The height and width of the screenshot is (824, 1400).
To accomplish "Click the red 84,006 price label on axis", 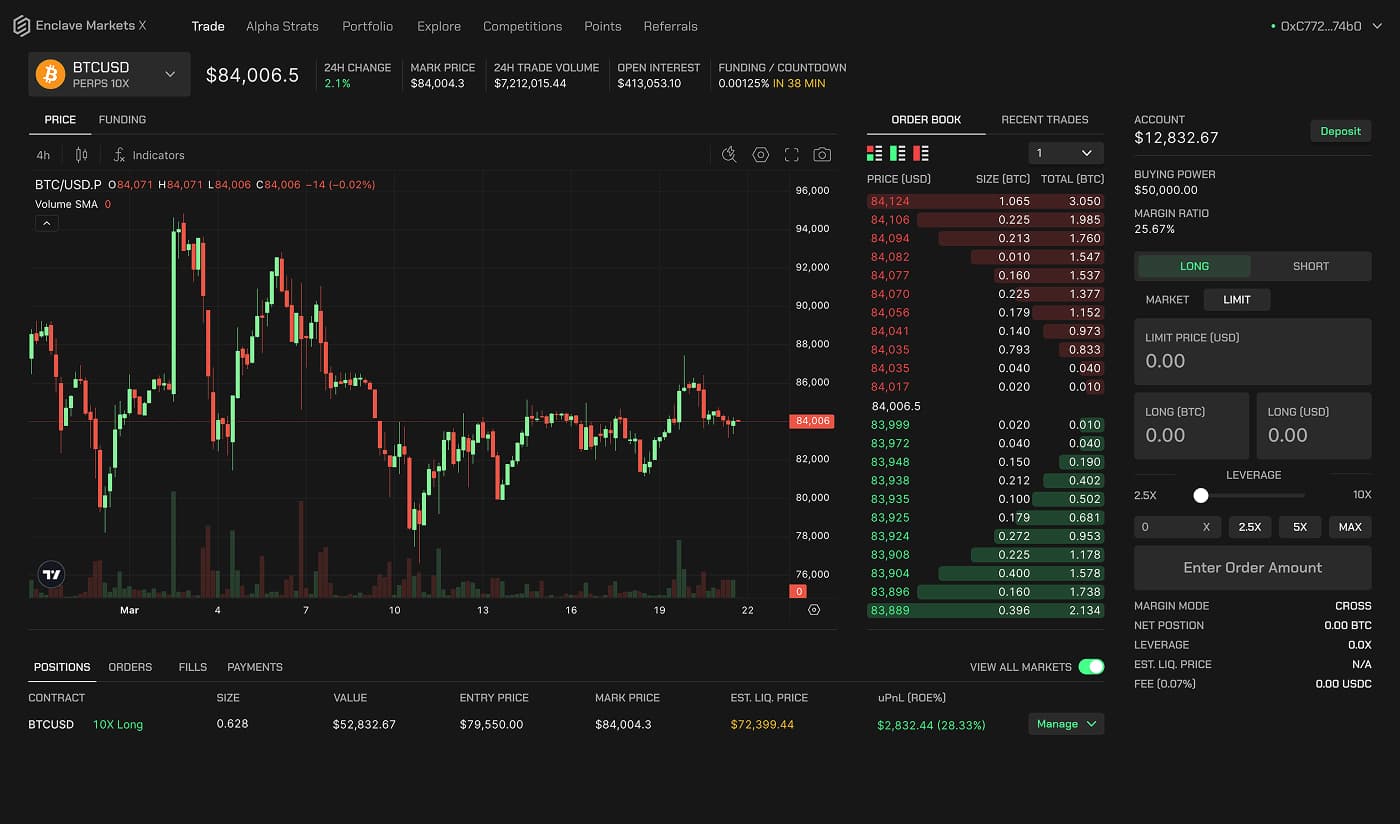I will tap(811, 421).
